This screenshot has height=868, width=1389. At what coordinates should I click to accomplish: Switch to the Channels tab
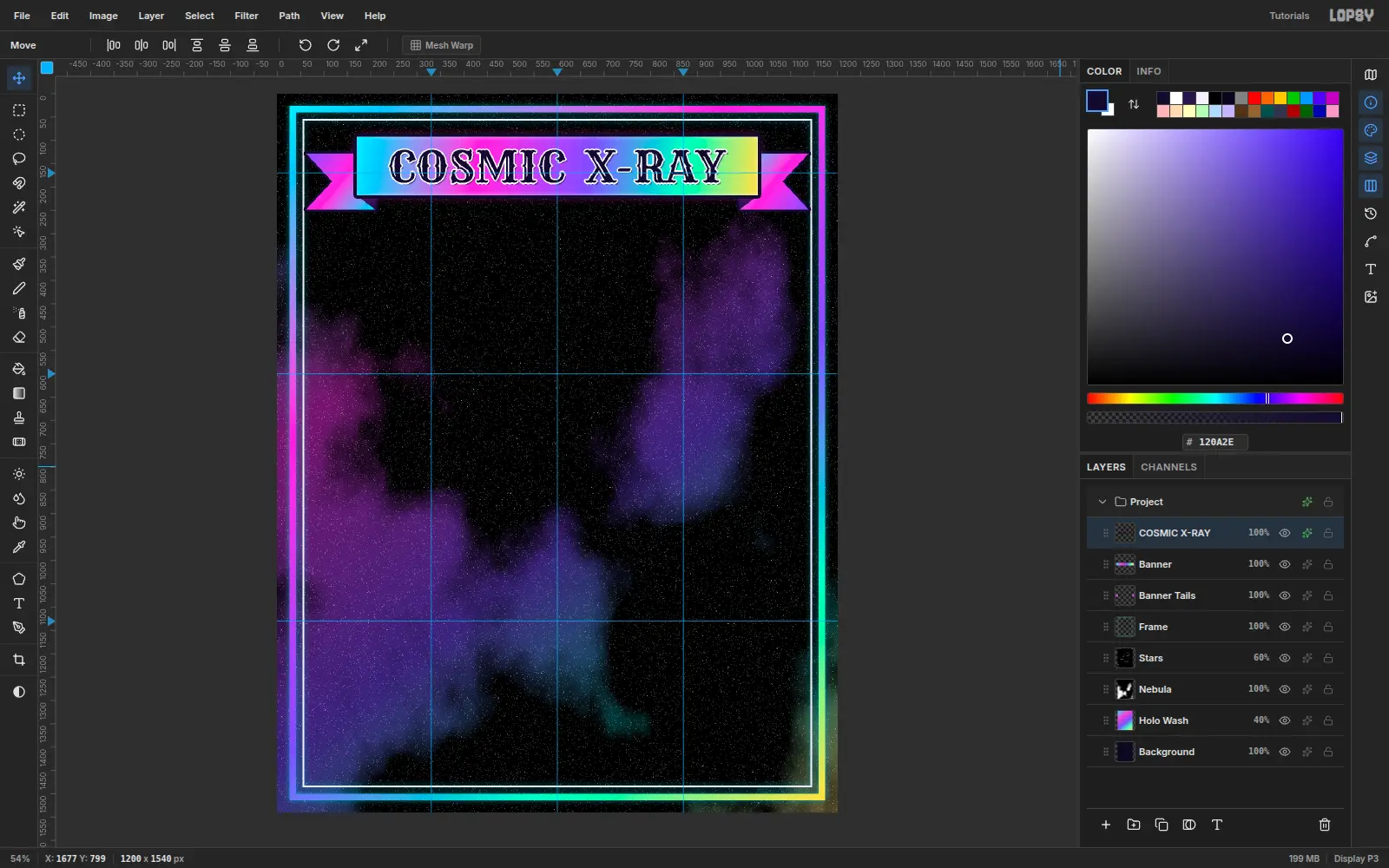pos(1168,467)
